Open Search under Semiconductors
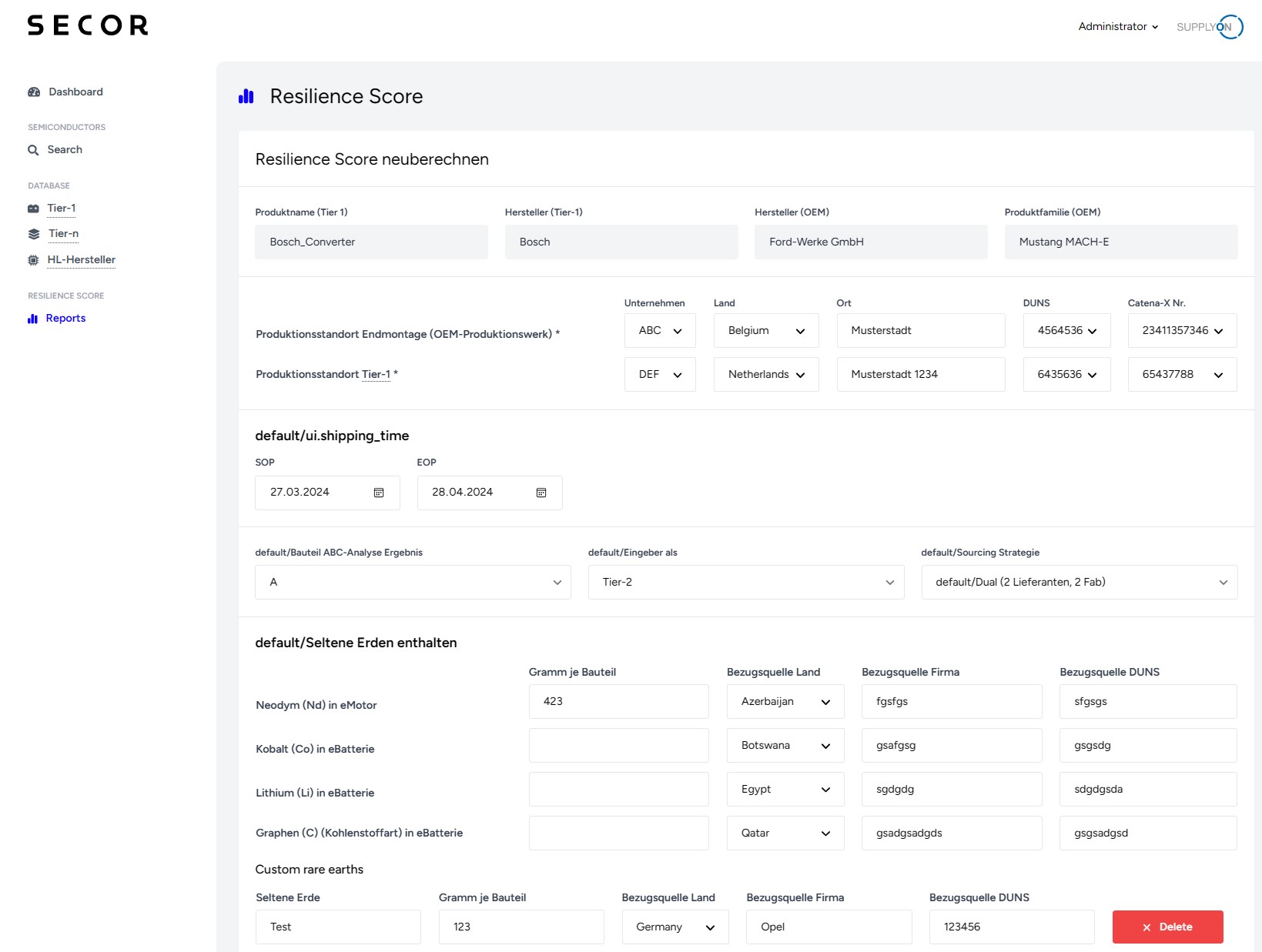The image size is (1262, 952). click(65, 150)
